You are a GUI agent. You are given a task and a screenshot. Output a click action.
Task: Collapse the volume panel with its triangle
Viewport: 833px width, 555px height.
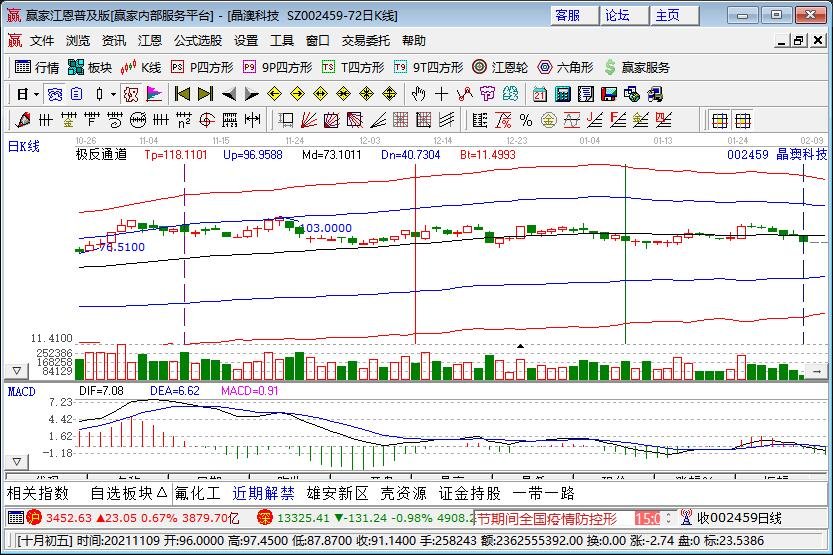(x=16, y=371)
